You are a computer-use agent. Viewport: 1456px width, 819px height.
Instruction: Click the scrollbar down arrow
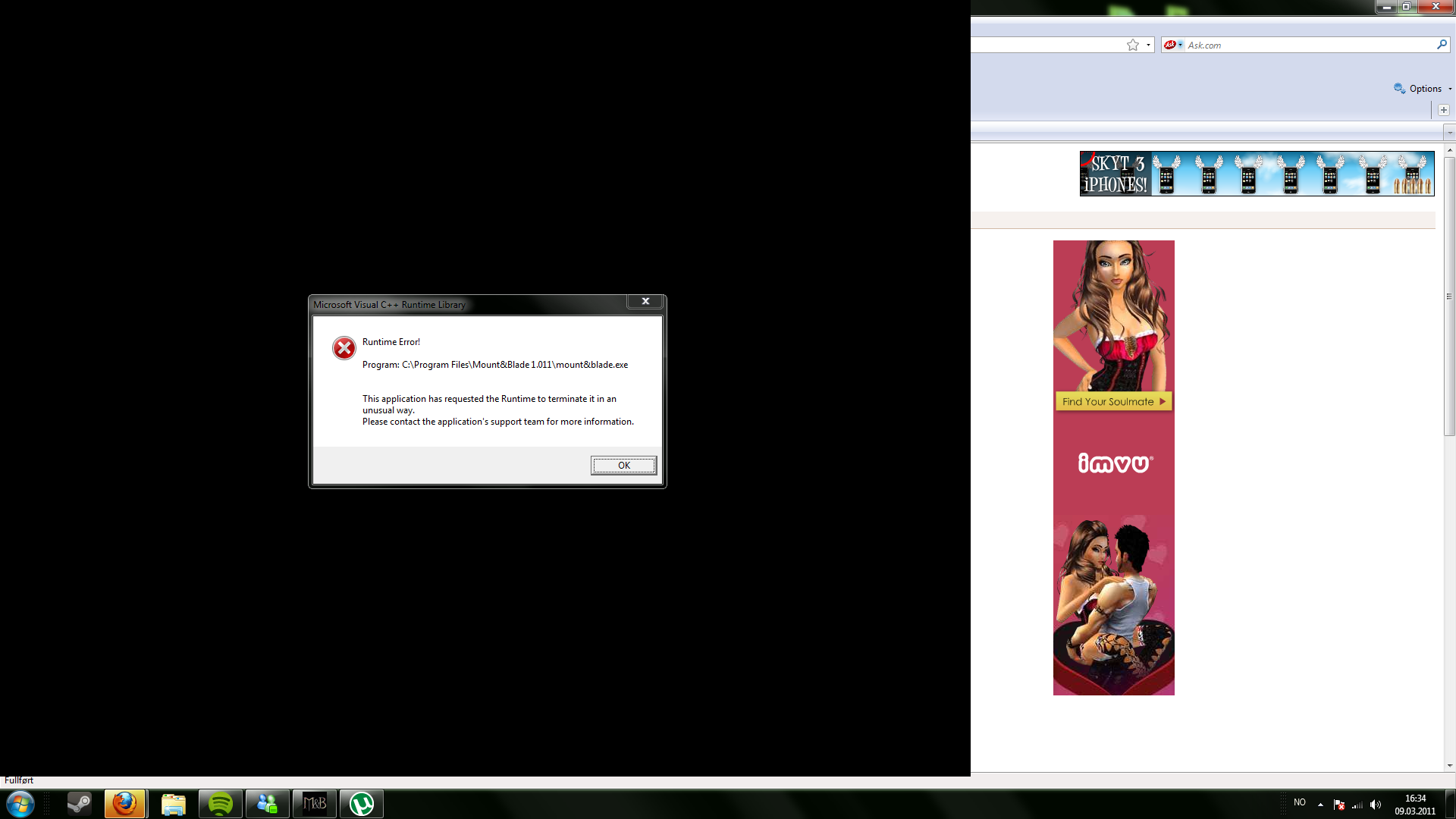coord(1449,766)
